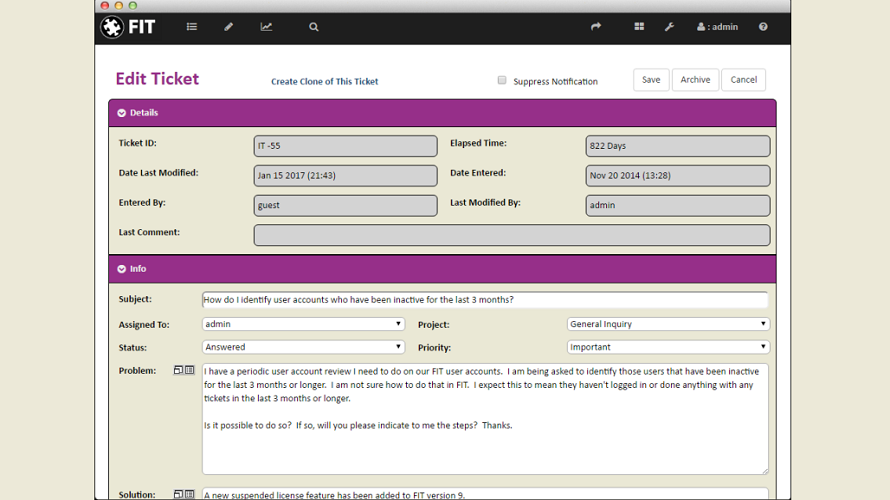Open the Status dropdown showing Answered

tap(303, 347)
